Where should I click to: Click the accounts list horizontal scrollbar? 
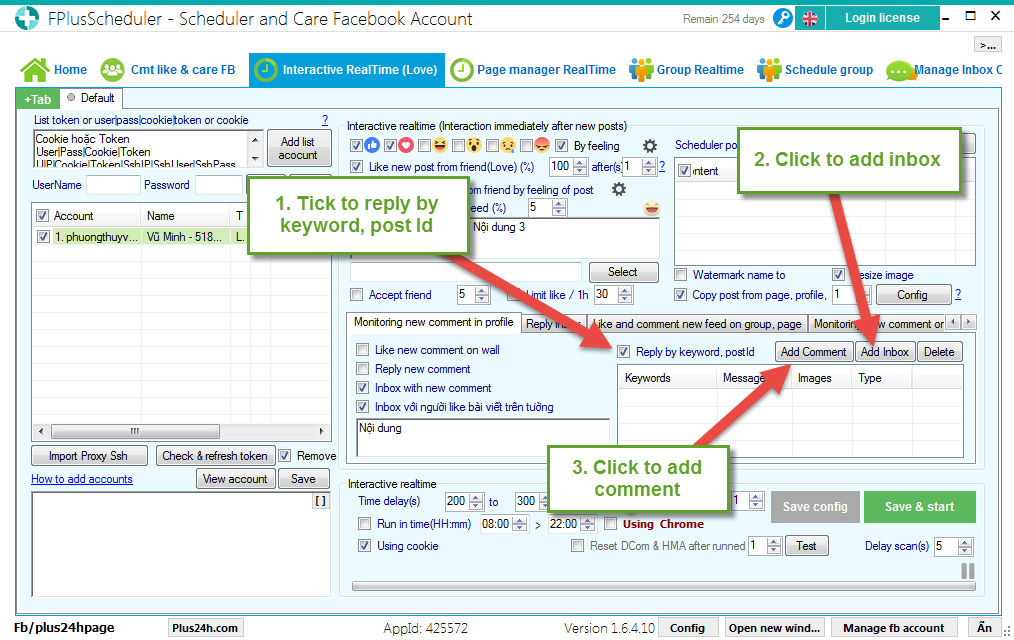pos(181,431)
